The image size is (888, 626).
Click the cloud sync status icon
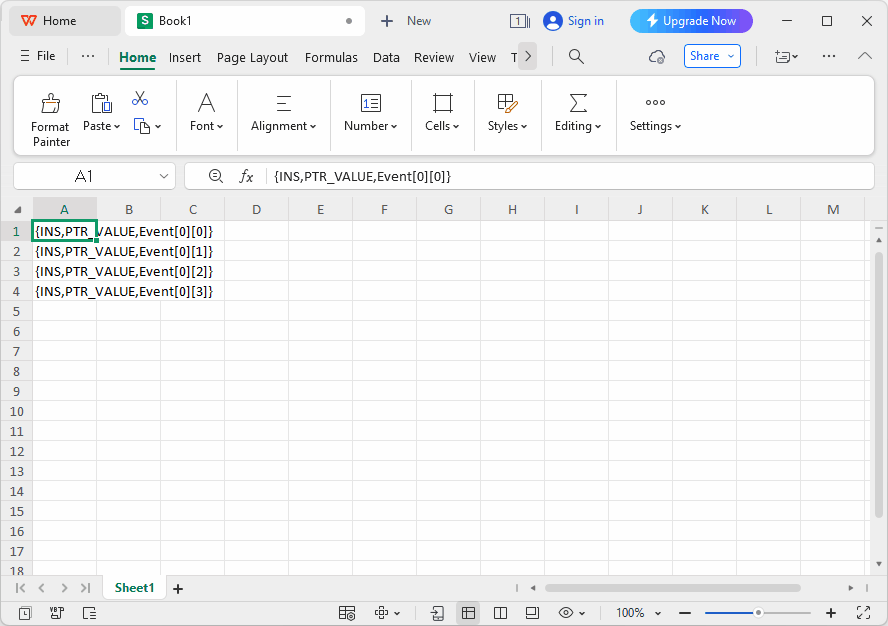pos(656,57)
